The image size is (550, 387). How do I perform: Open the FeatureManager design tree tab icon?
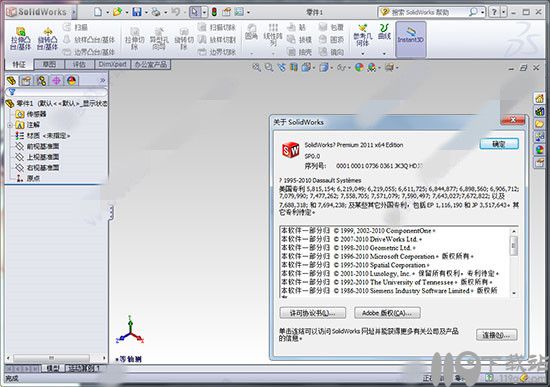12,81
